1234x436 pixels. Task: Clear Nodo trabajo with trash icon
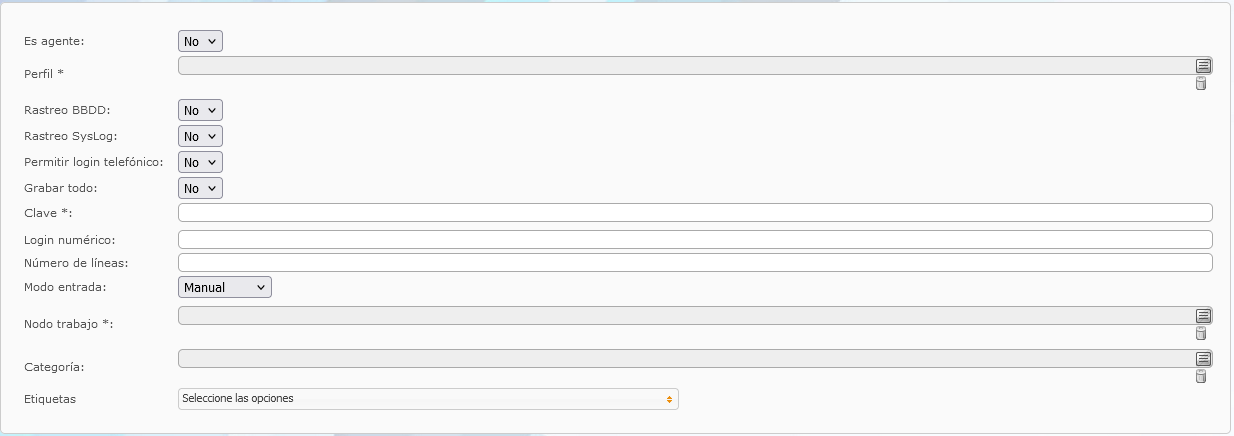point(1201,333)
